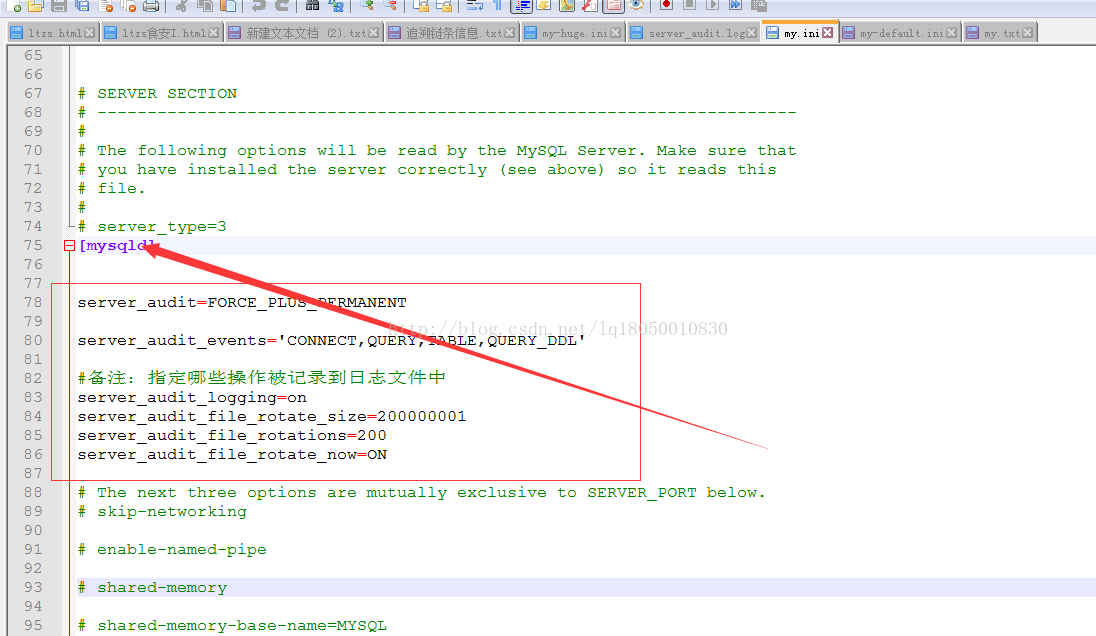Print the current document

tap(151, 6)
